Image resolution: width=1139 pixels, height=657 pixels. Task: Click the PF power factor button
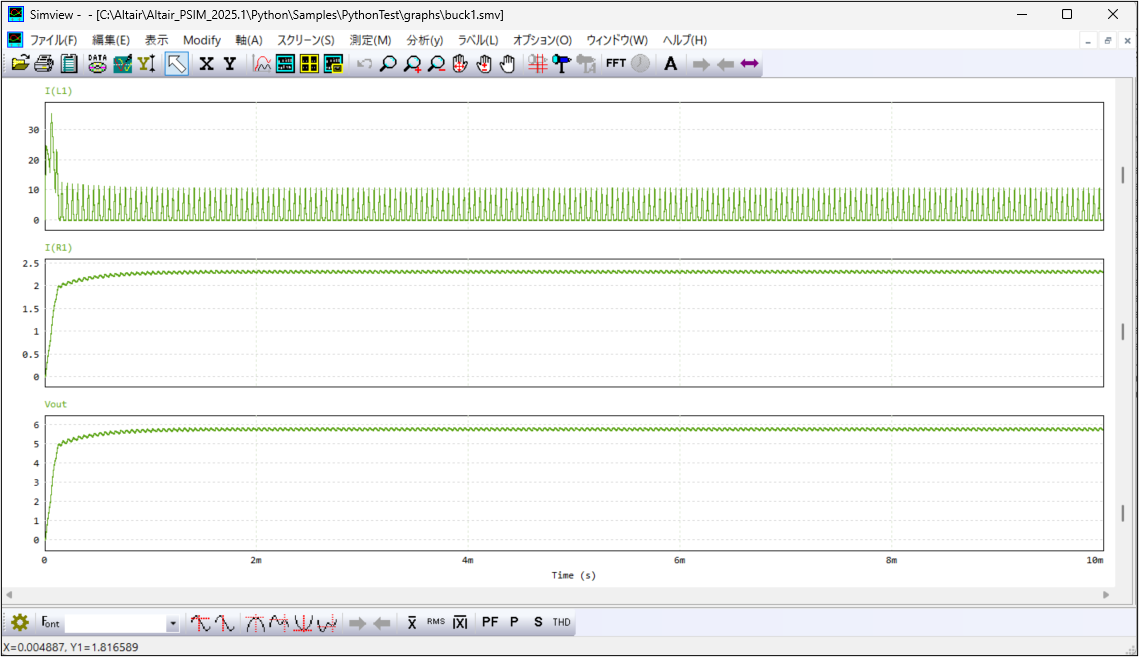[490, 623]
